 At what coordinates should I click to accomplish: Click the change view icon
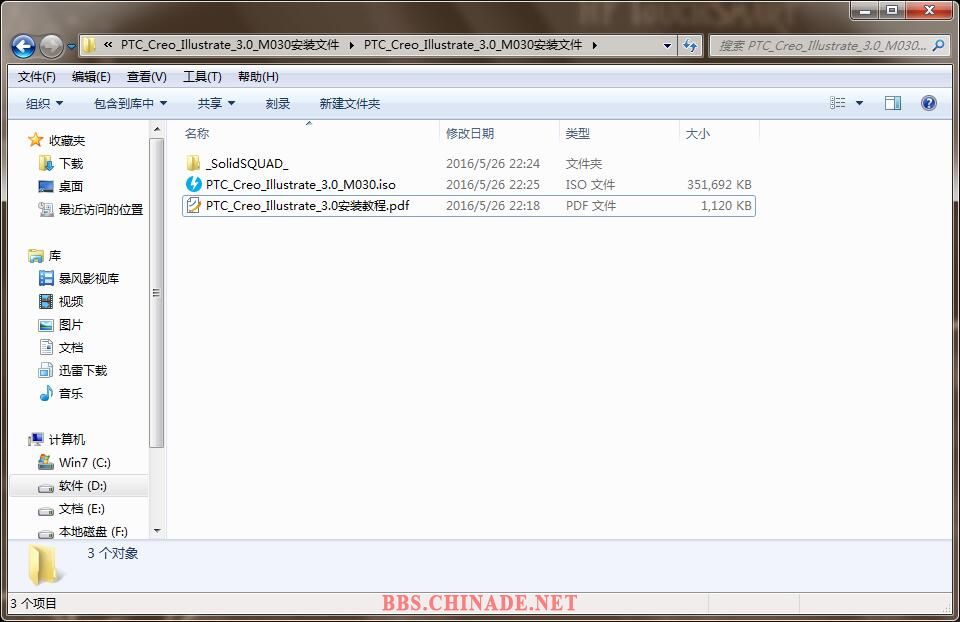838,103
